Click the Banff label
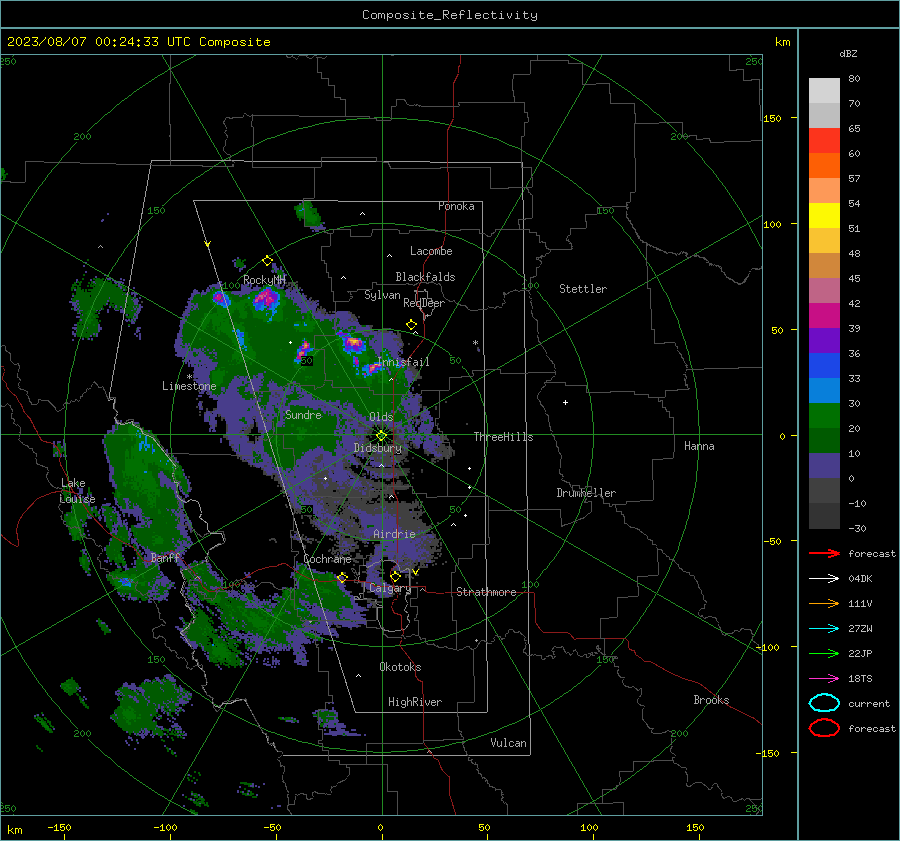This screenshot has width=900, height=841. pyautogui.click(x=165, y=557)
